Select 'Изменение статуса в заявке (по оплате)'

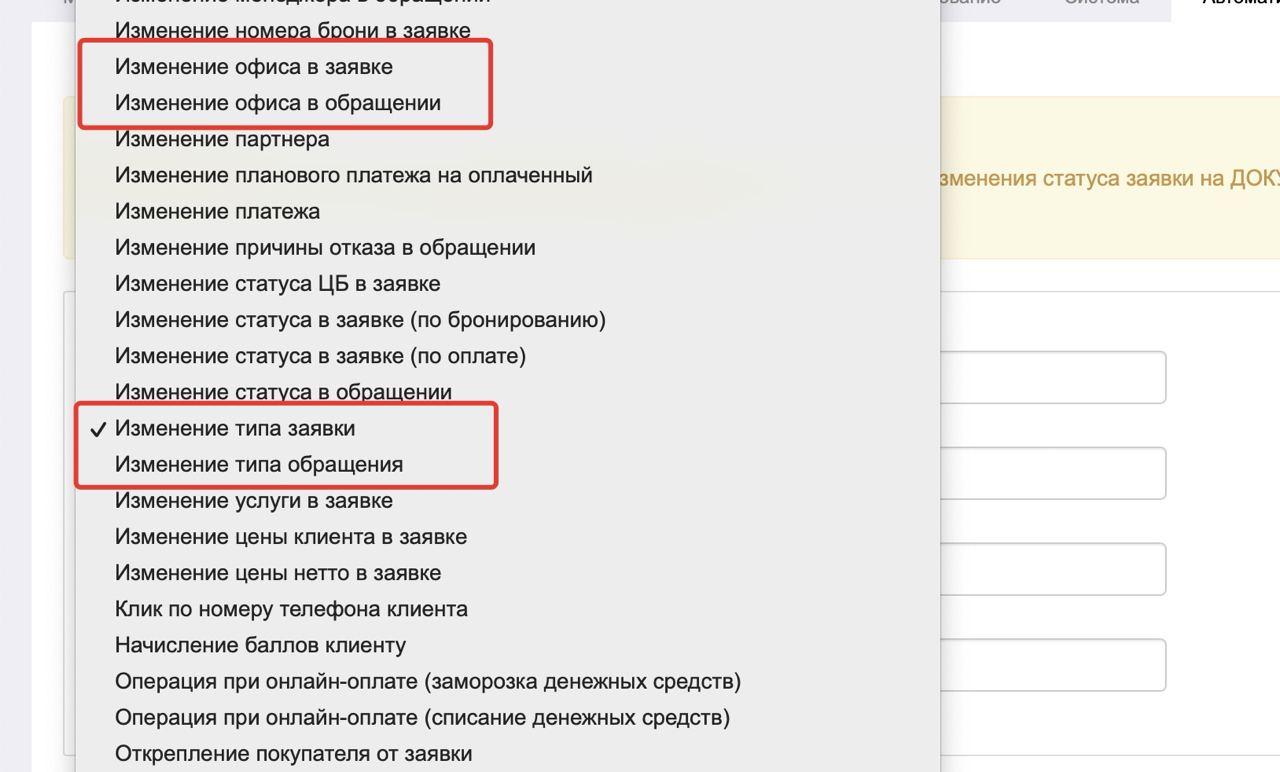[x=320, y=356]
